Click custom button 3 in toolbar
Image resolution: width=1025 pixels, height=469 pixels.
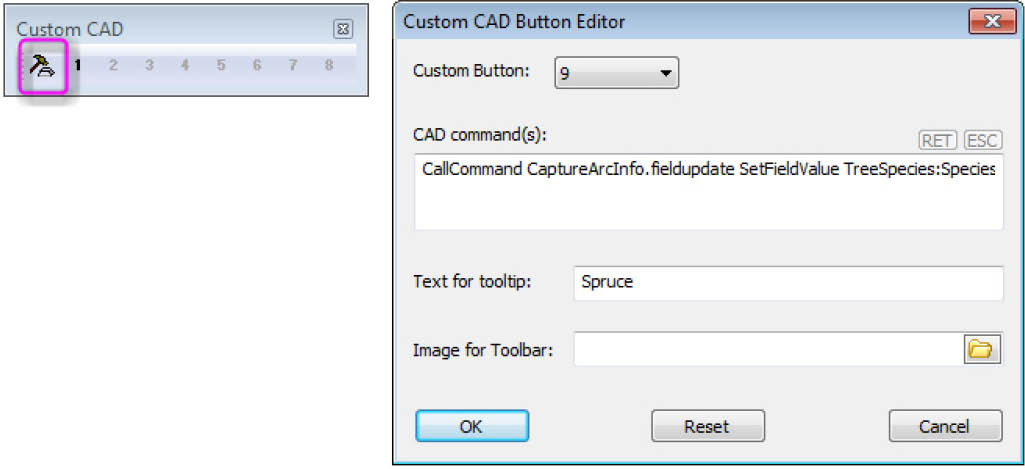(150, 65)
